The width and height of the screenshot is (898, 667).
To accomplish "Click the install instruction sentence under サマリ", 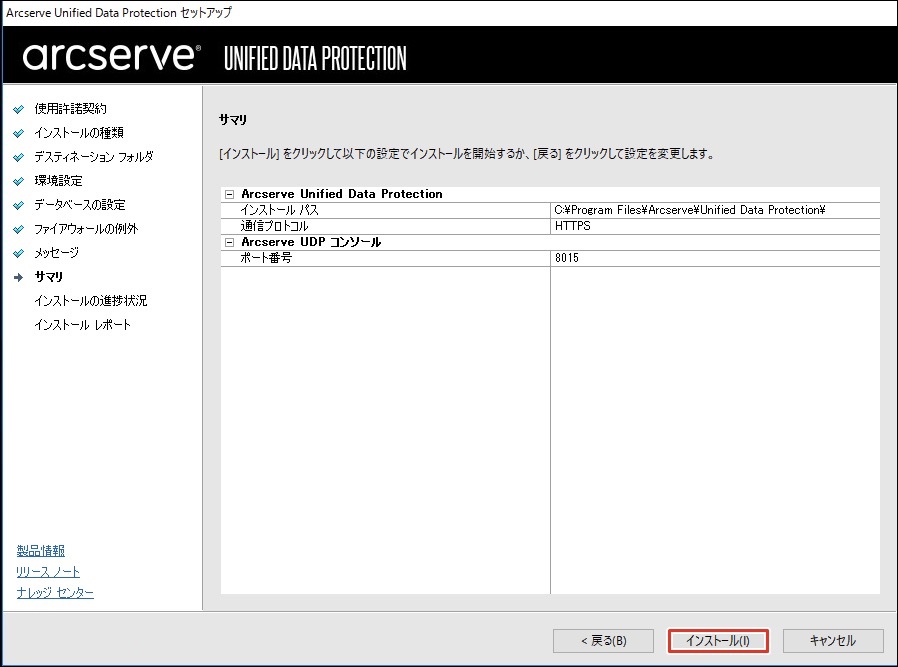I will (x=467, y=154).
